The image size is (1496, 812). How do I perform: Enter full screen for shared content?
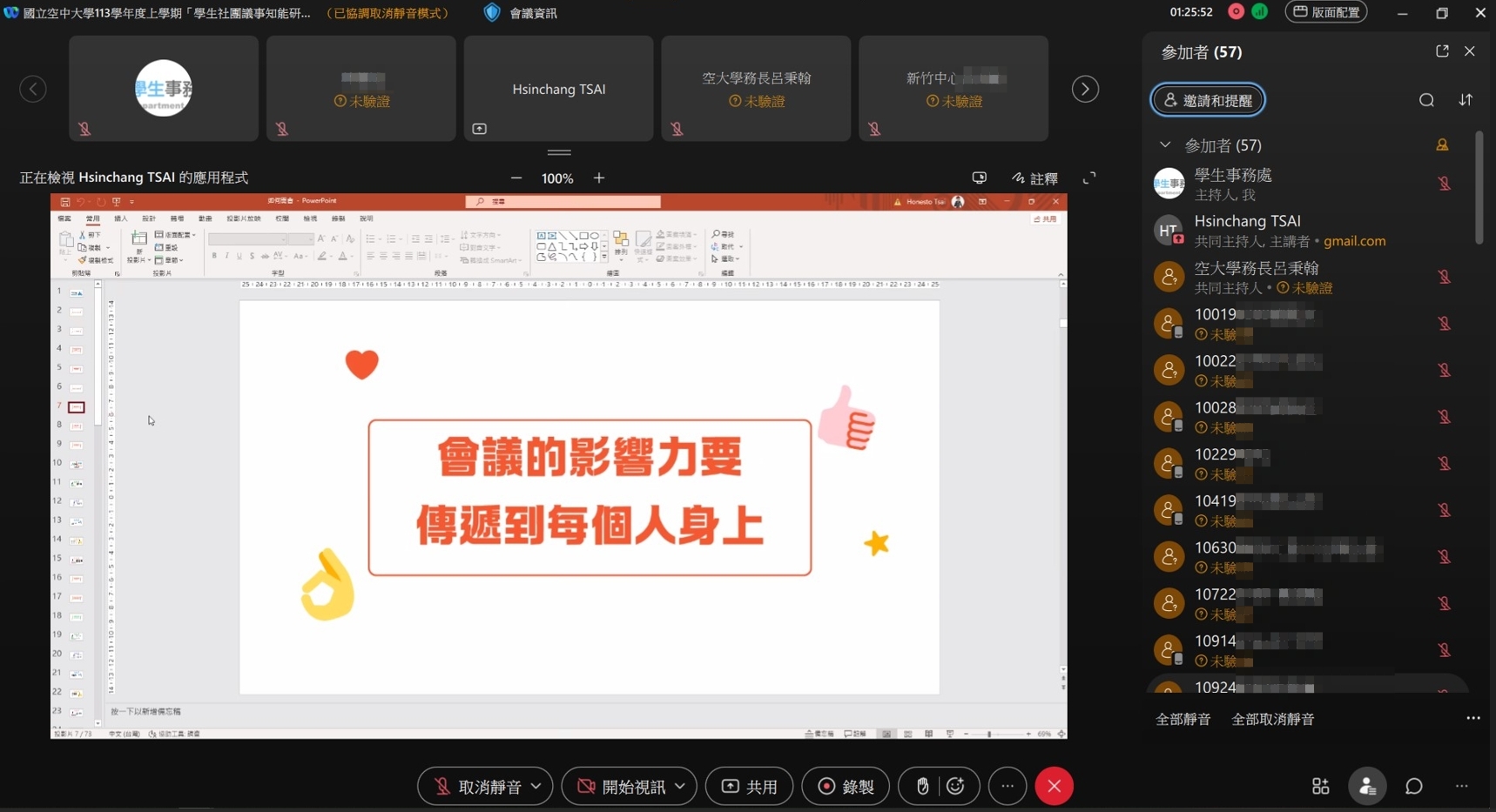1088,178
